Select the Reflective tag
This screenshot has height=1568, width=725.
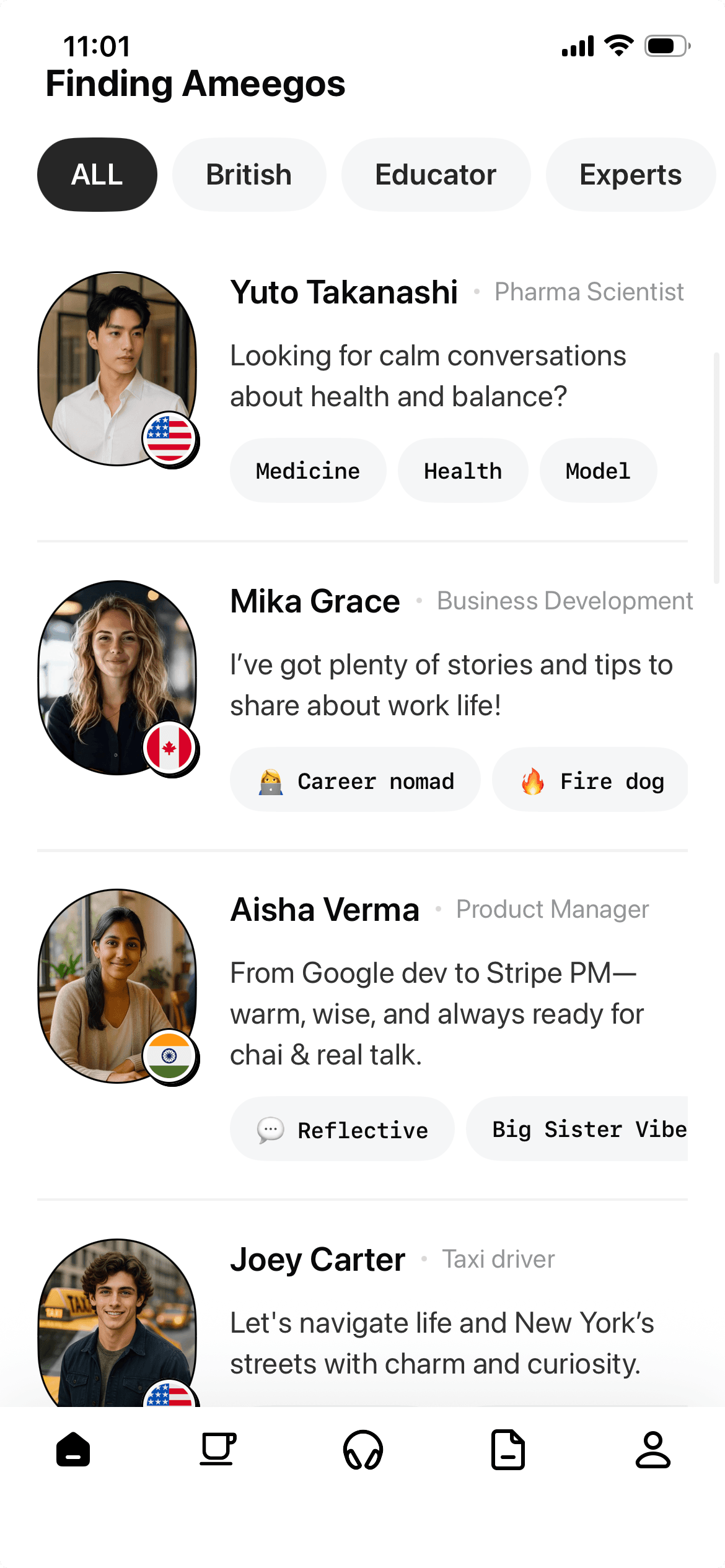(342, 1130)
